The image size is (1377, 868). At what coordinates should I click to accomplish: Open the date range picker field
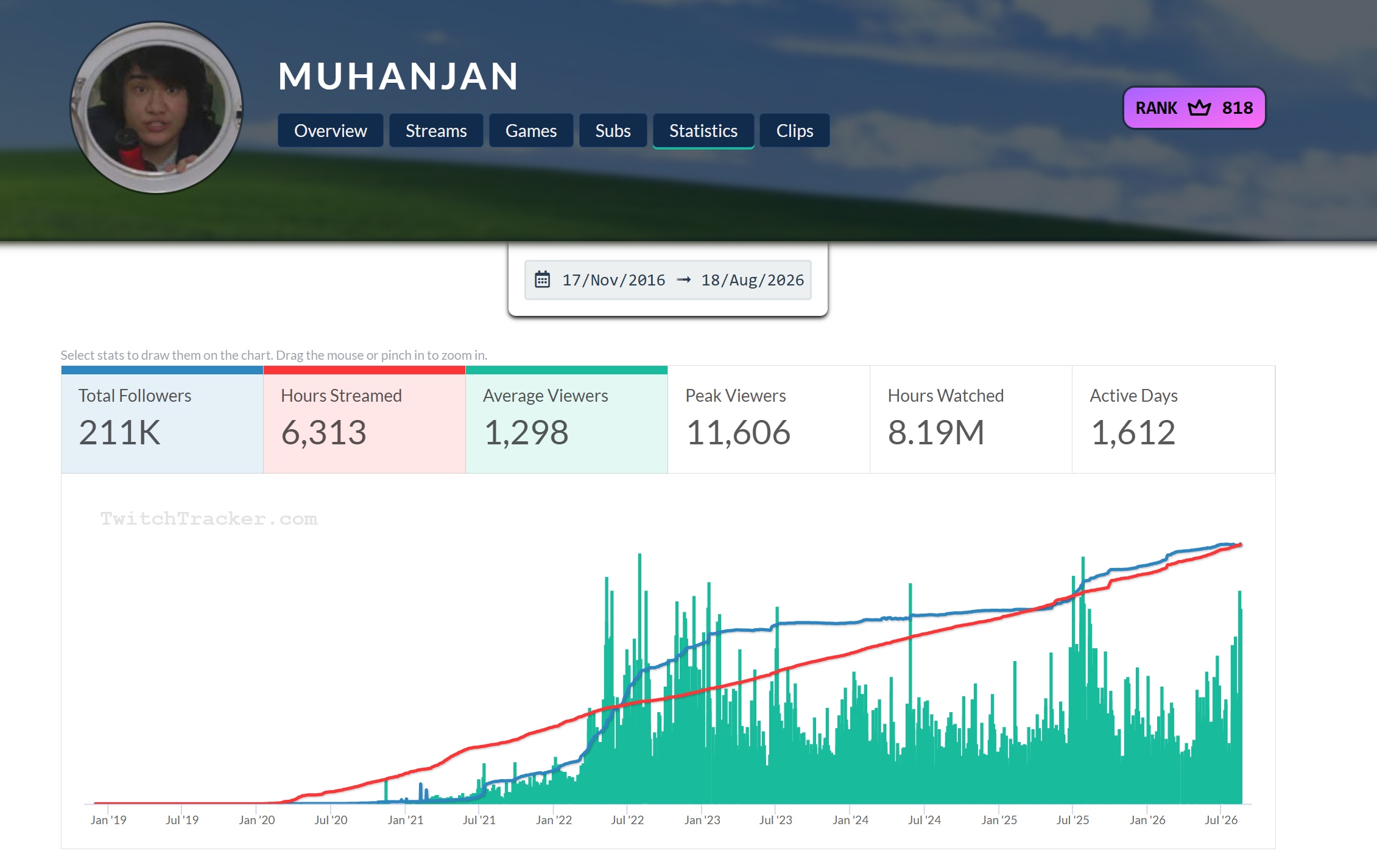[x=668, y=280]
